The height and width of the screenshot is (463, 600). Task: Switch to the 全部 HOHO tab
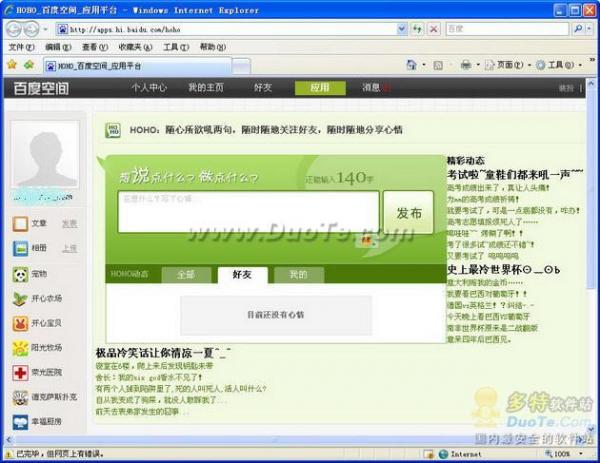point(186,275)
